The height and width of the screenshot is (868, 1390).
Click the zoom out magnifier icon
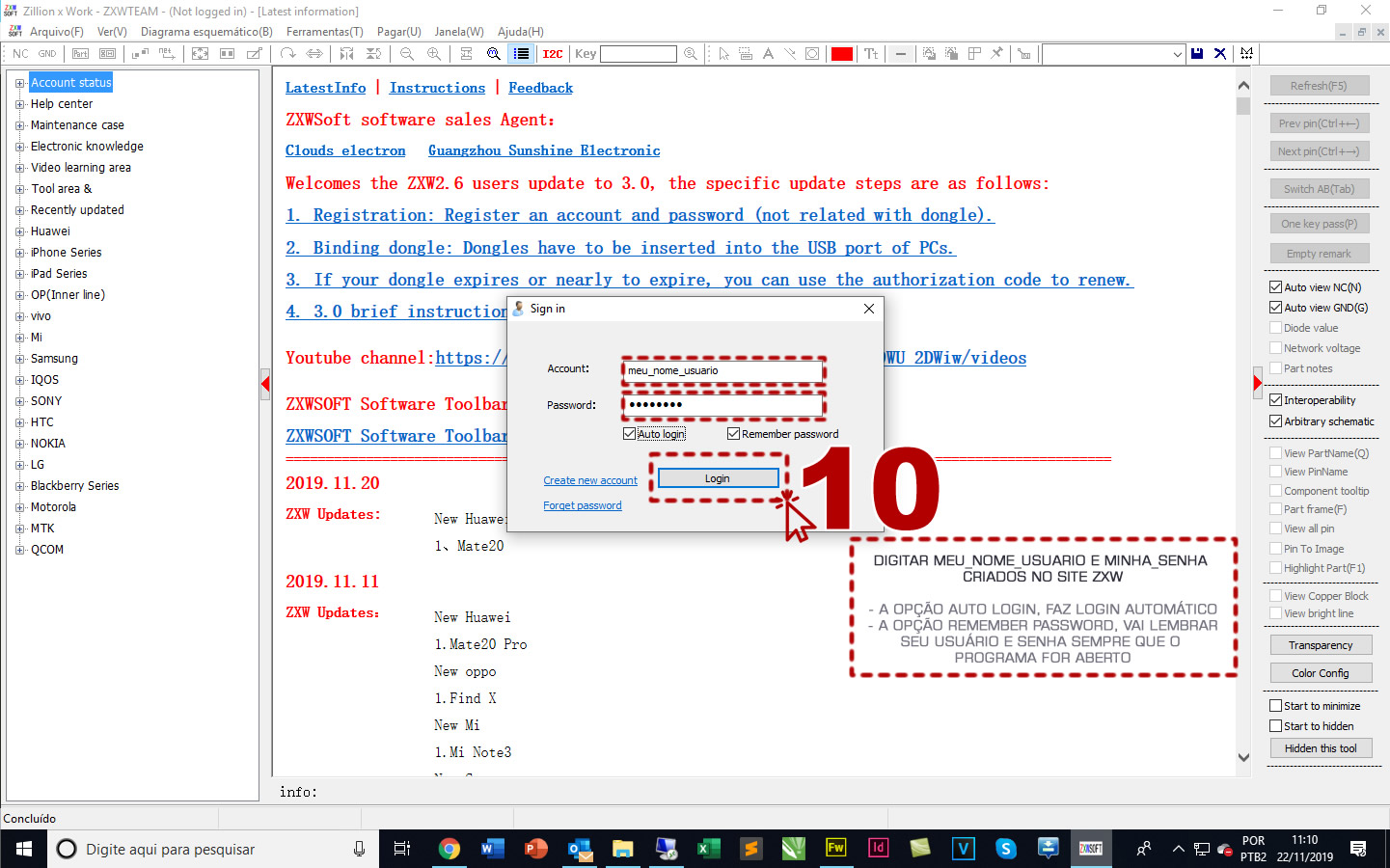(x=407, y=54)
